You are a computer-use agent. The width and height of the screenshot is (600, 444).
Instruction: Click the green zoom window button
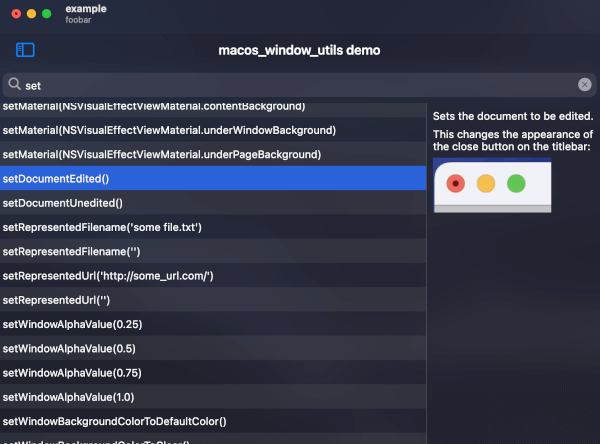47,14
